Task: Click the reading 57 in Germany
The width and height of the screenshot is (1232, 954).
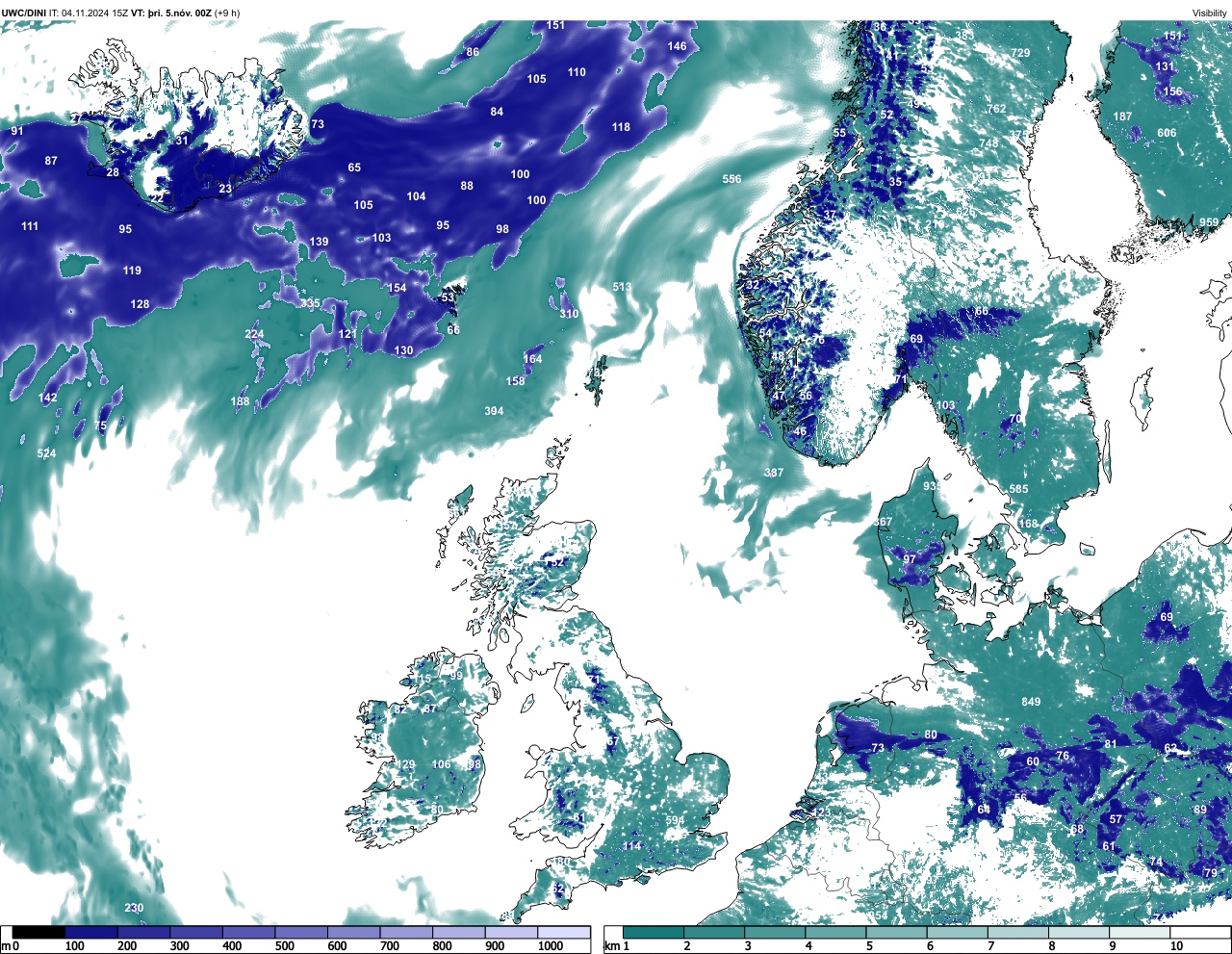Action: pos(1116,820)
